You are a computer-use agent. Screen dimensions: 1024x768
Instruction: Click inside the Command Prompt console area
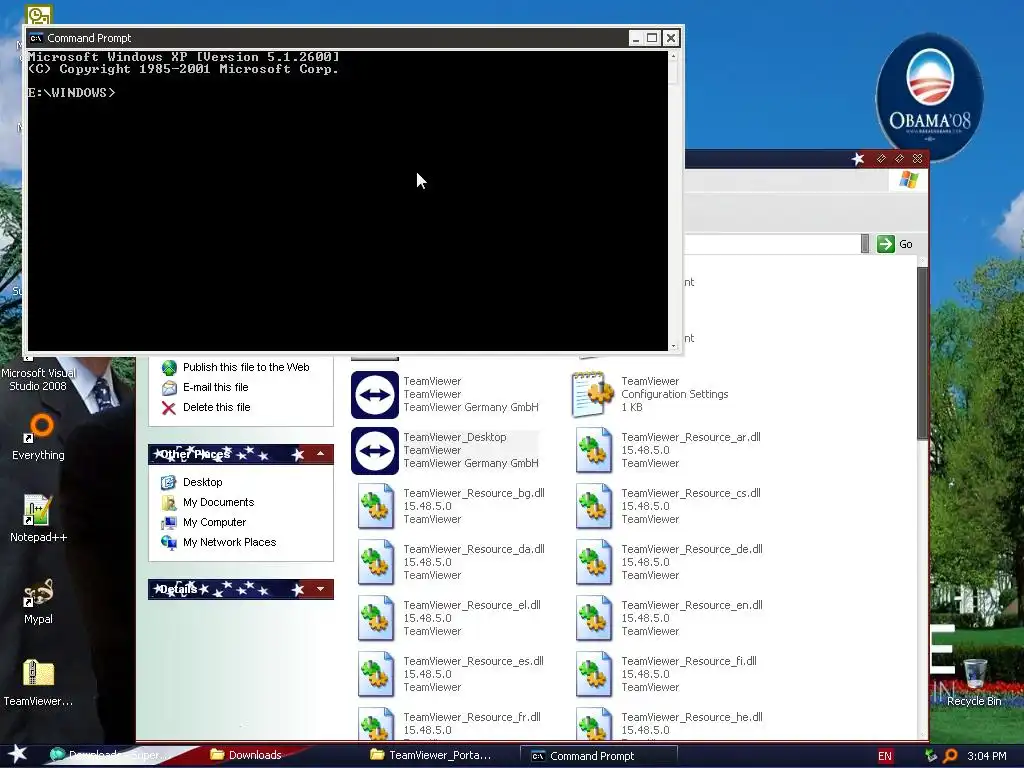pos(347,201)
